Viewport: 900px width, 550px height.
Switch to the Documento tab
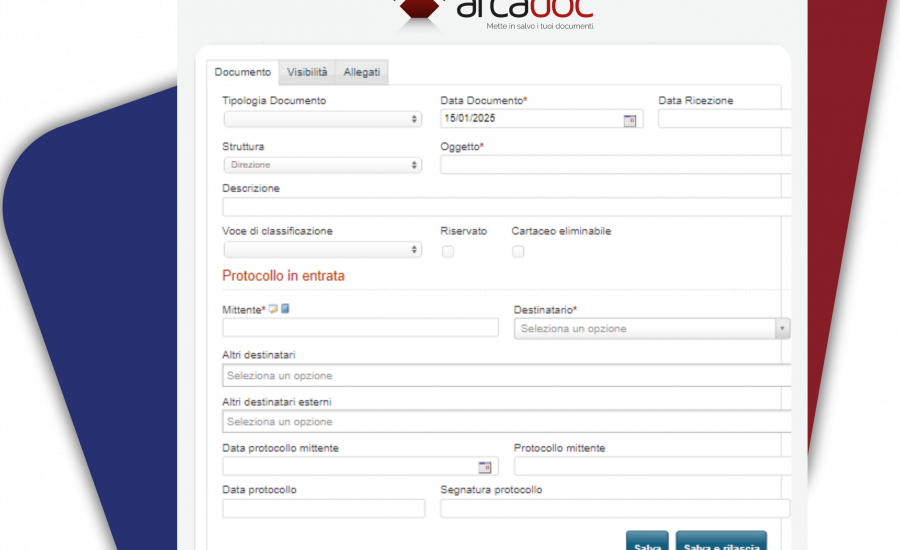(x=243, y=72)
